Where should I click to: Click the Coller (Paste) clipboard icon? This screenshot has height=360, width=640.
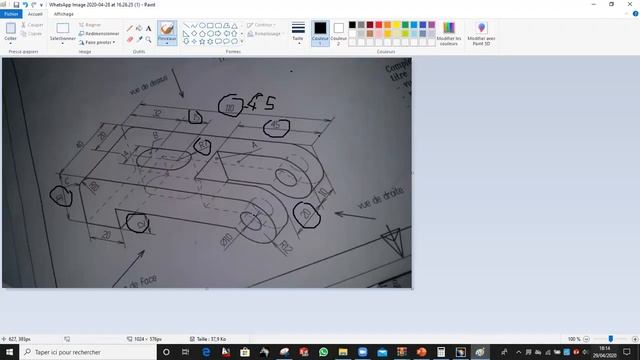11,28
